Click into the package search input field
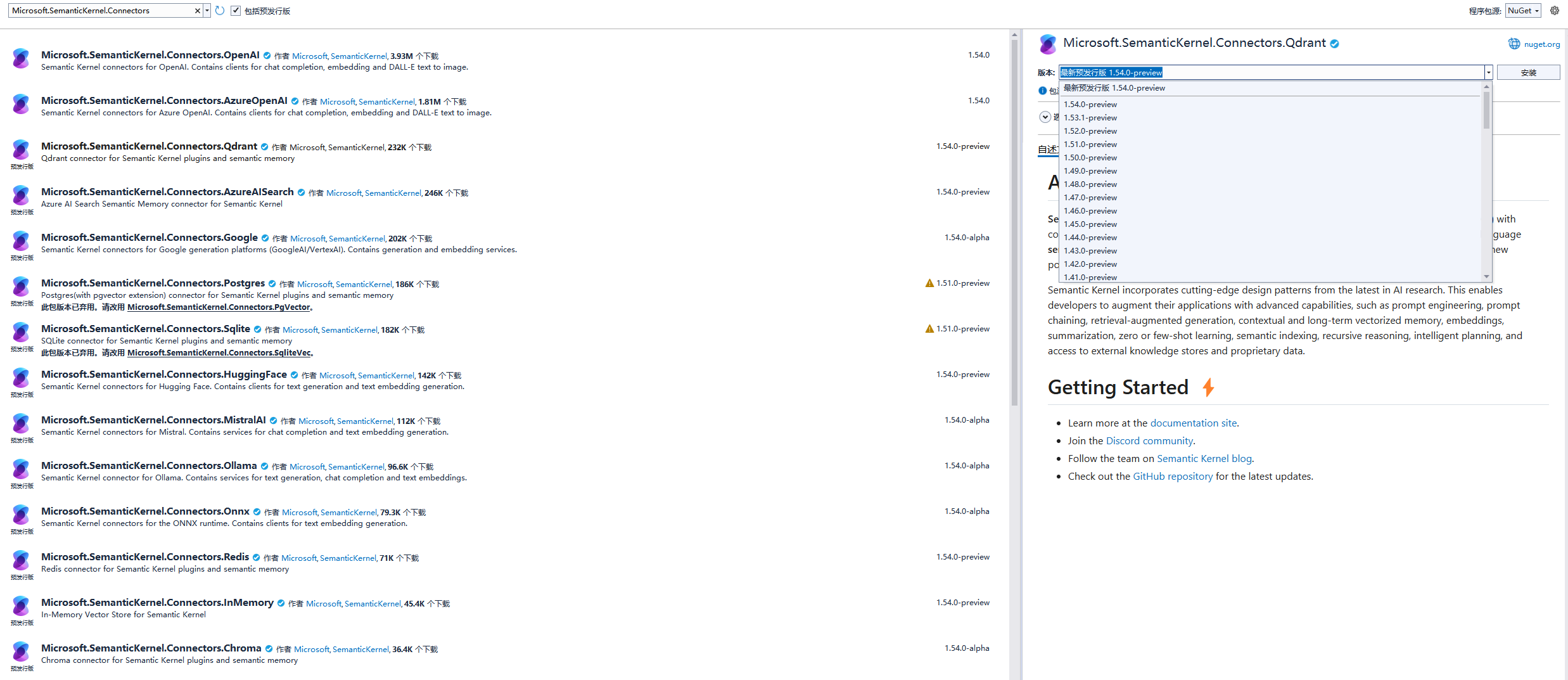 (x=101, y=11)
